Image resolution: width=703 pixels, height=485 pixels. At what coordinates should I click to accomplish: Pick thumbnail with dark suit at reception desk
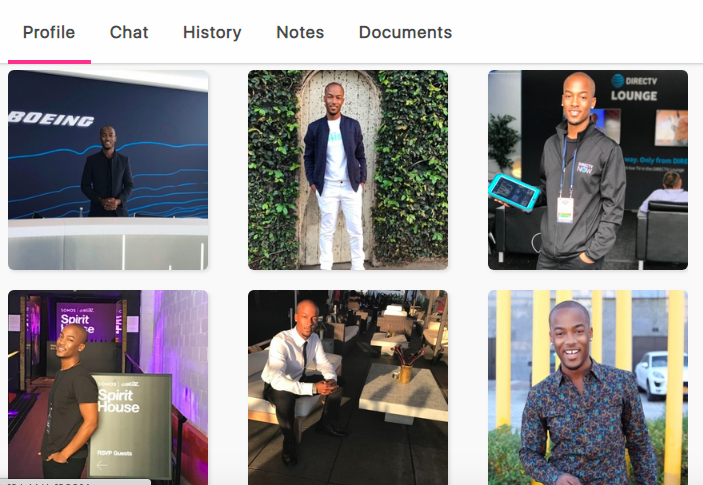click(x=108, y=170)
